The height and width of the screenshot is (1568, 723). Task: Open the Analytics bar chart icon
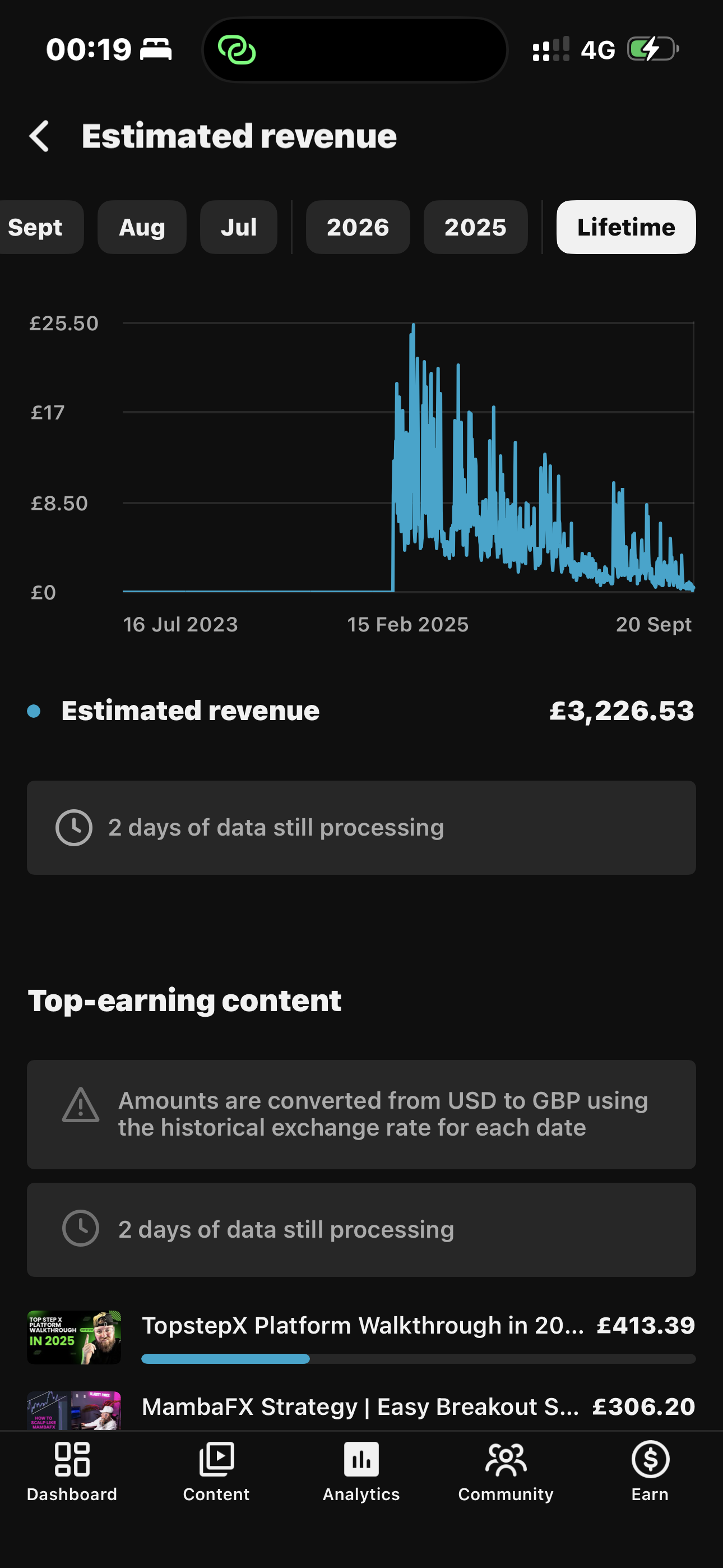[x=361, y=1459]
